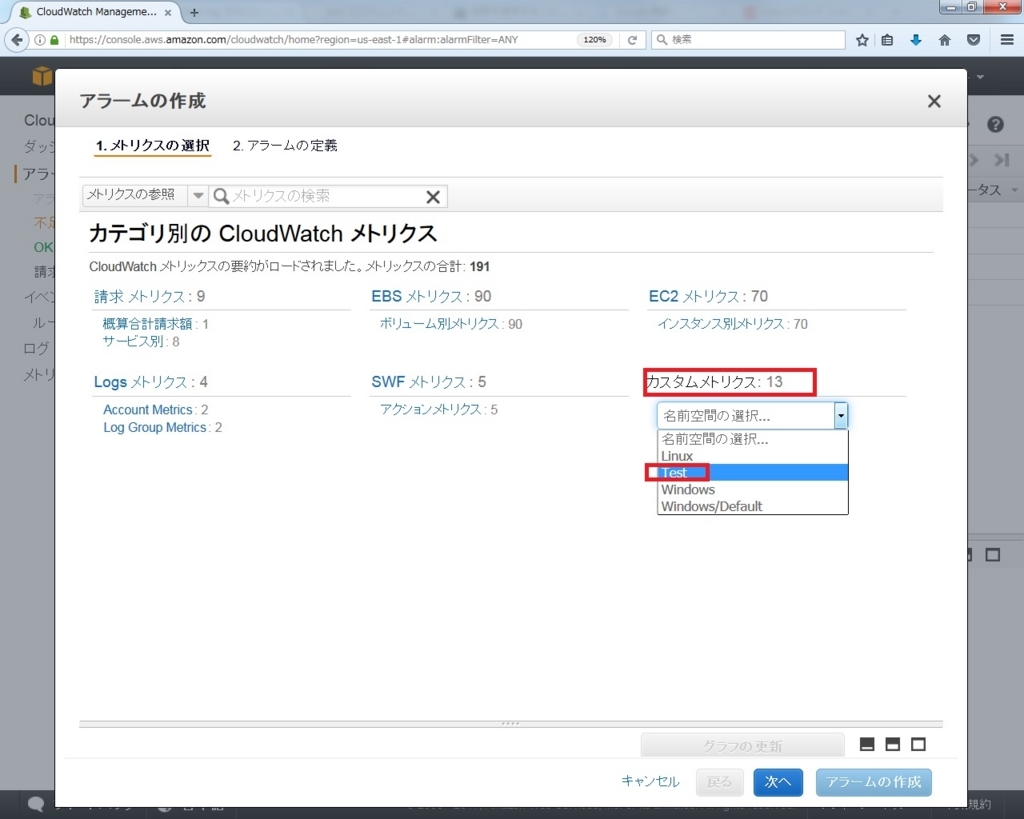
Task: Open the Logs metrics category
Action: click(x=140, y=382)
